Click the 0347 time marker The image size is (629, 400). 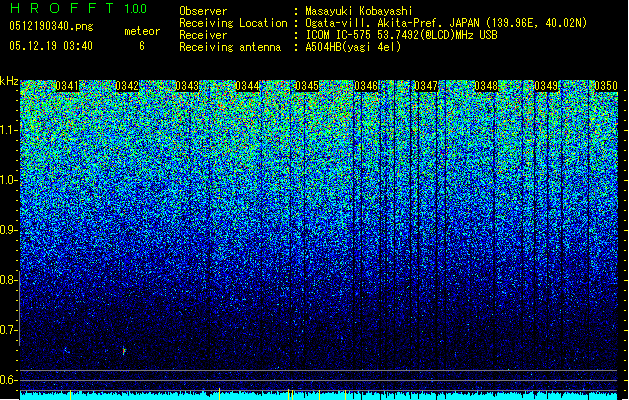tap(426, 86)
